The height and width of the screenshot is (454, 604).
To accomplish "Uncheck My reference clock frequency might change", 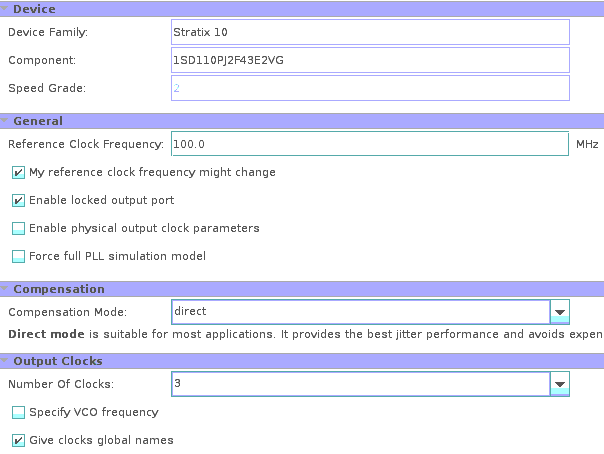I will pos(19,173).
